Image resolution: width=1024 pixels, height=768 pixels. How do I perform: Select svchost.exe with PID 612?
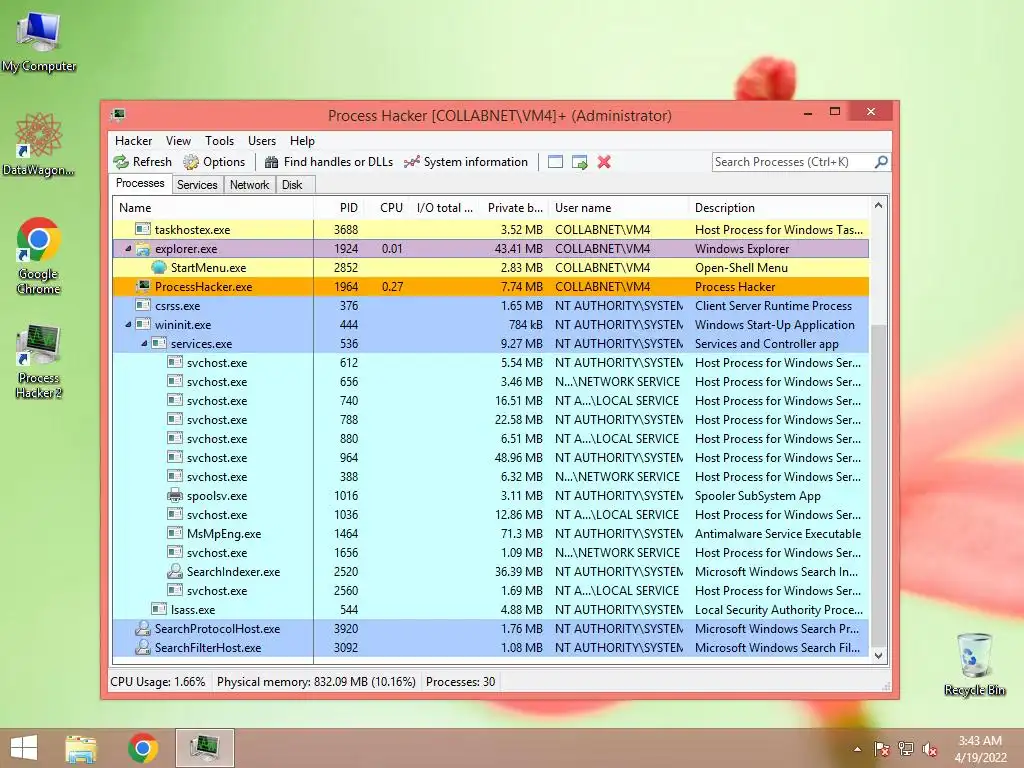coord(490,362)
